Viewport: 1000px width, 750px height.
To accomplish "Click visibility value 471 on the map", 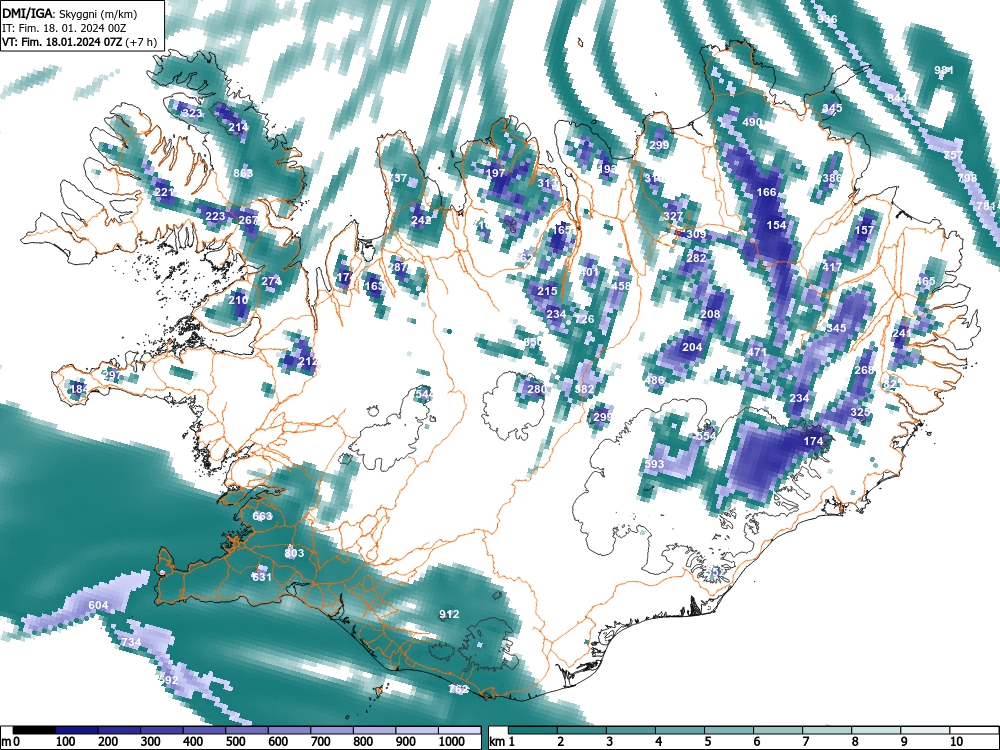I will coord(756,352).
